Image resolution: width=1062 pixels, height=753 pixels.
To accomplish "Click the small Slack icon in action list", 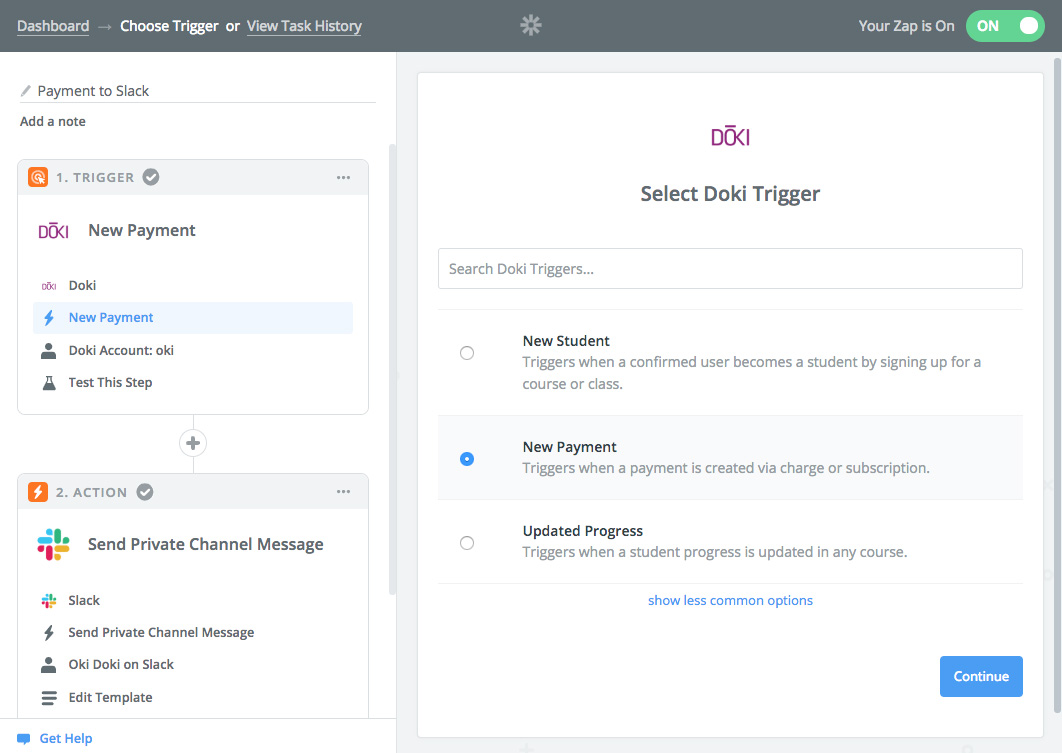I will point(49,601).
